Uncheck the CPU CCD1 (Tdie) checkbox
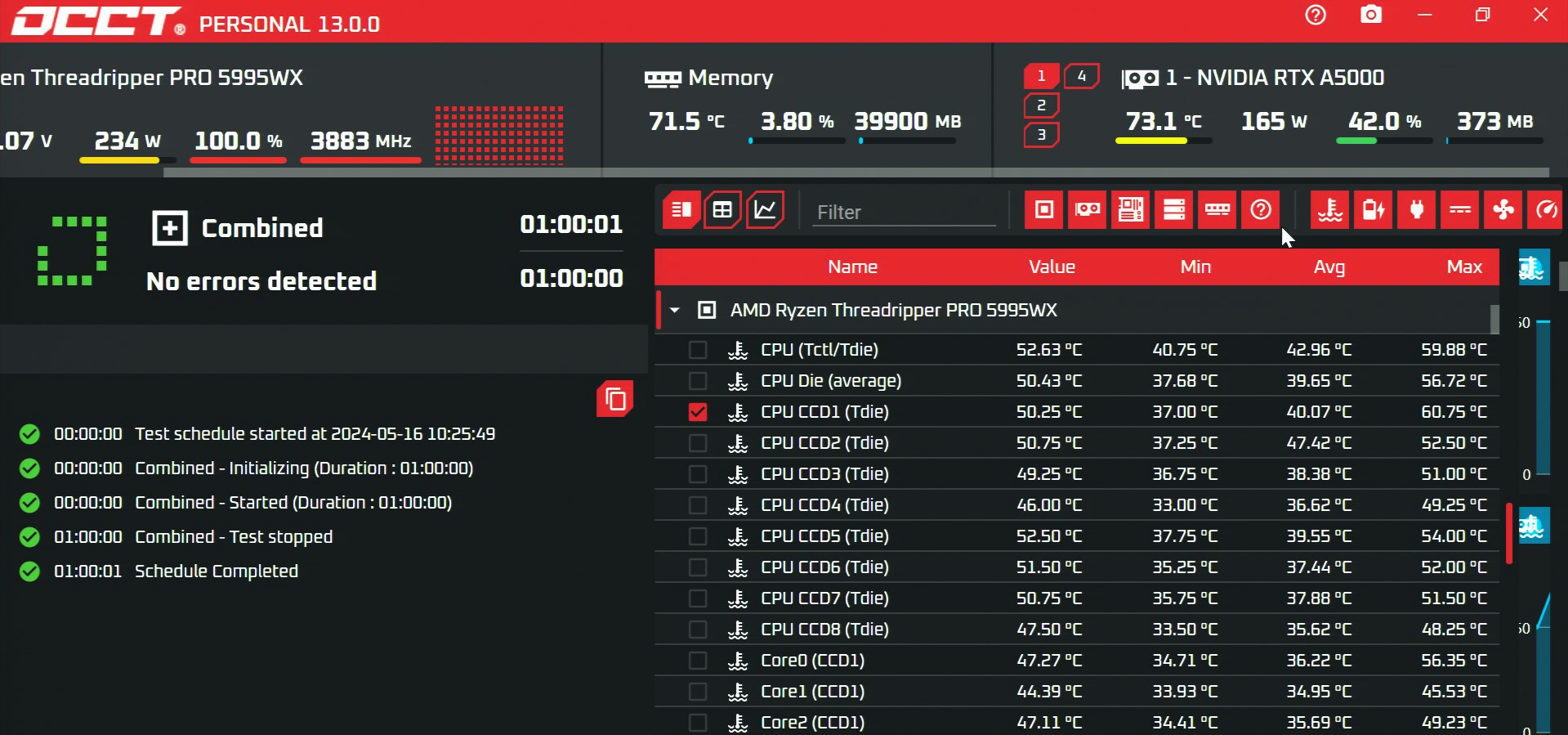The image size is (1568, 735). point(698,412)
